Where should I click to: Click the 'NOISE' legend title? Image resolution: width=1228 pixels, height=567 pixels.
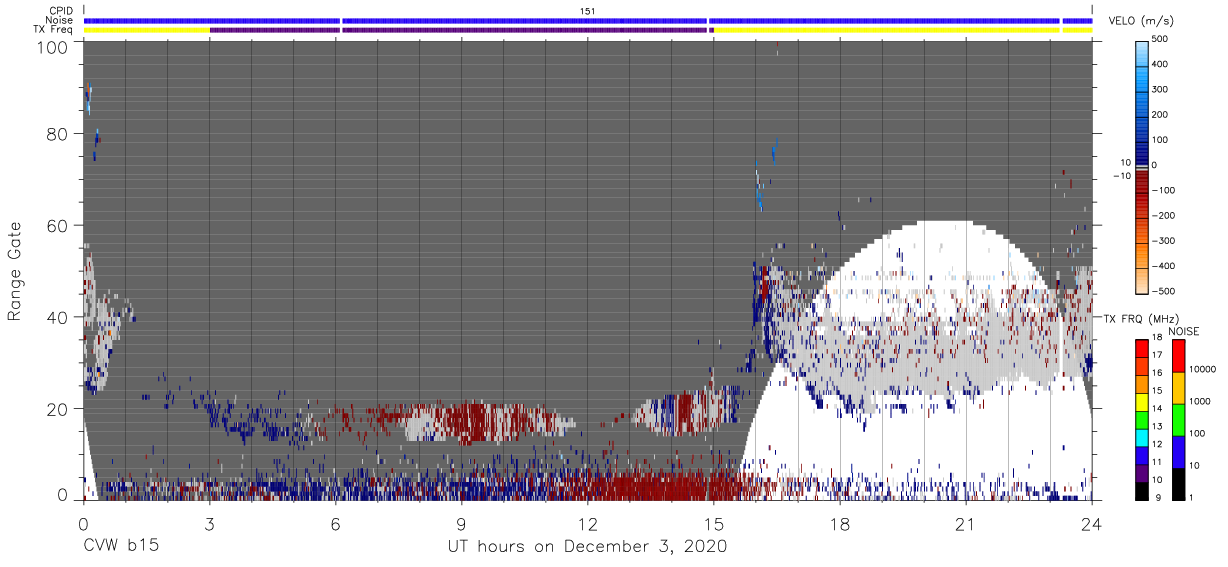coord(1183,331)
